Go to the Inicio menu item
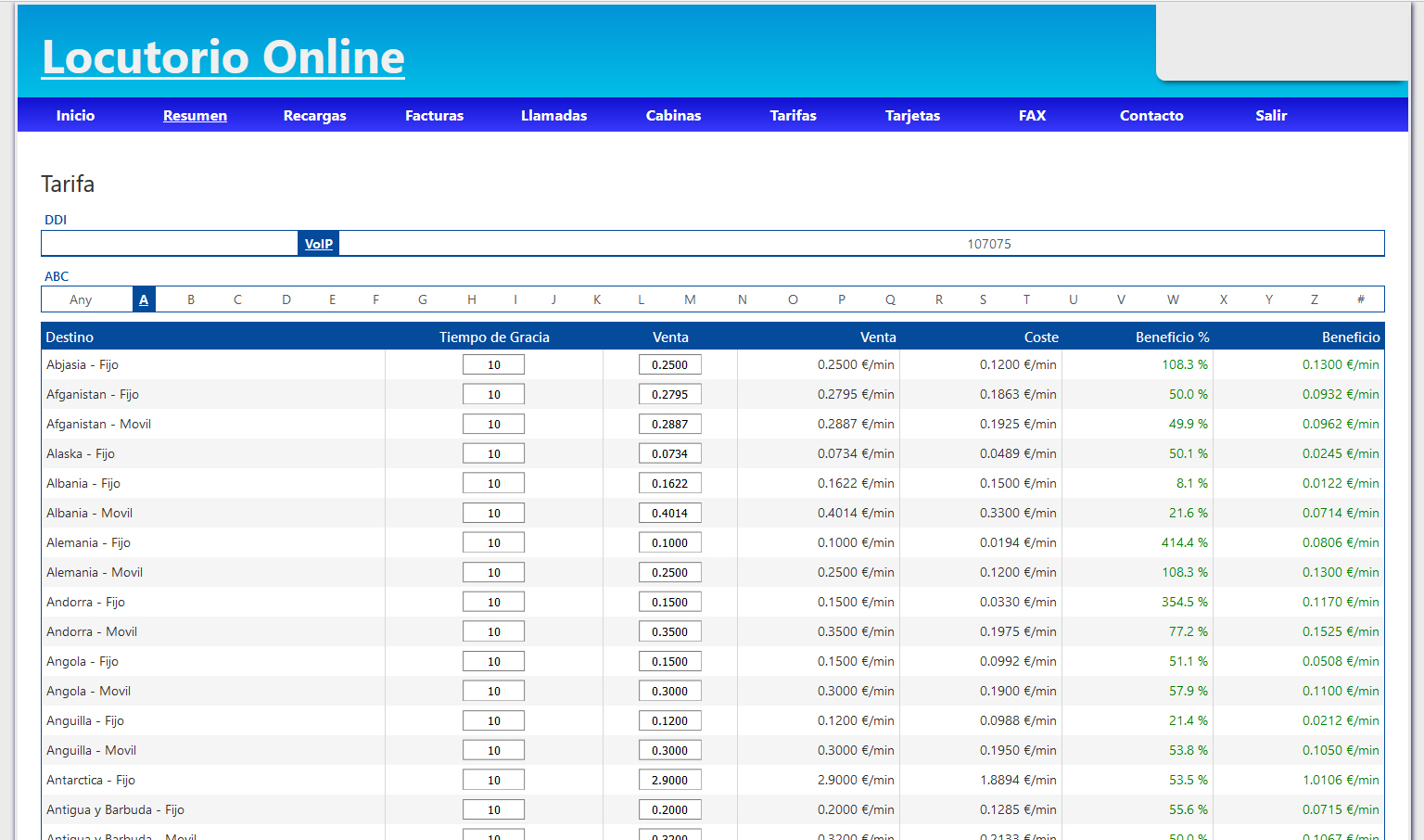The image size is (1424, 840). [x=75, y=116]
